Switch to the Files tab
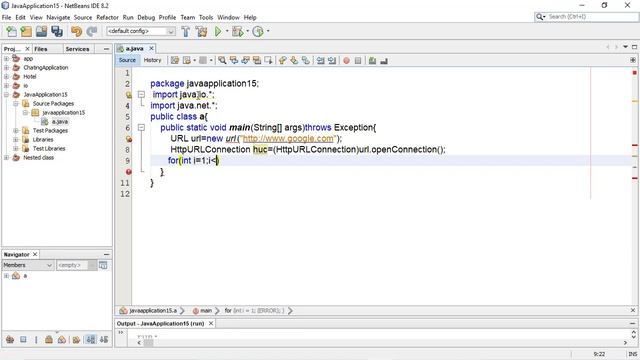The width and height of the screenshot is (640, 360). click(x=41, y=49)
